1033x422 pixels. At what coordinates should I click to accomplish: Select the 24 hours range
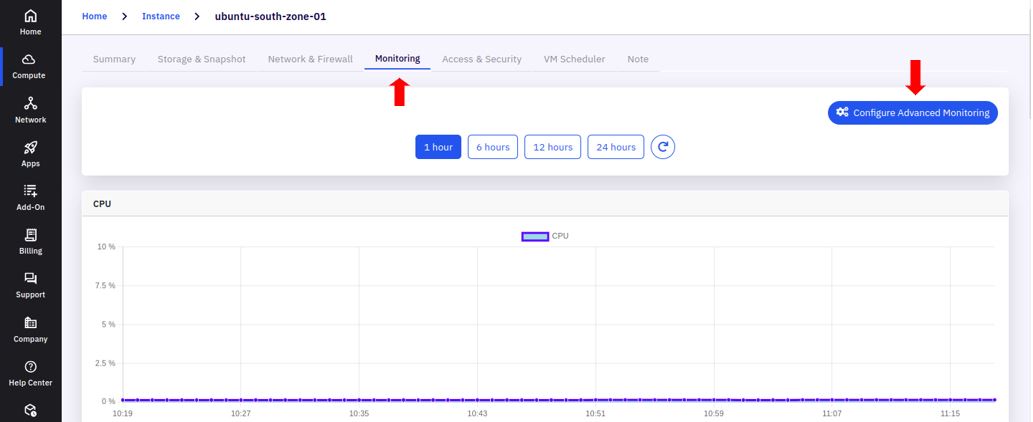point(616,147)
